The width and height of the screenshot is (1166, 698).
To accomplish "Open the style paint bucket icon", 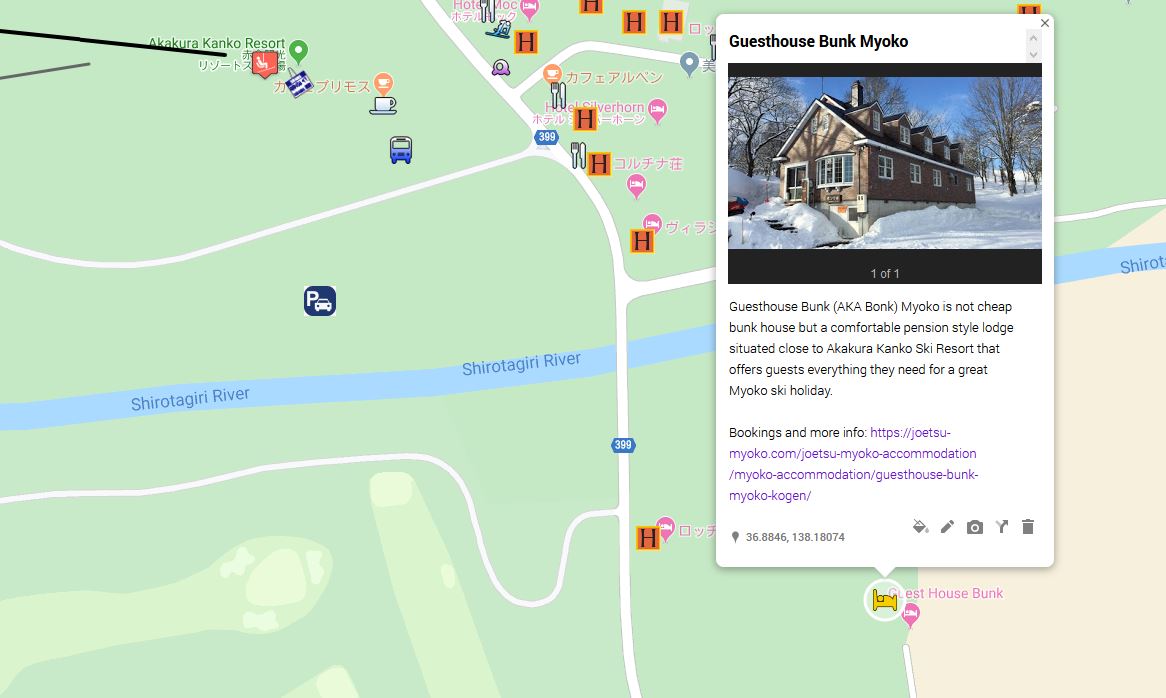I will [920, 527].
